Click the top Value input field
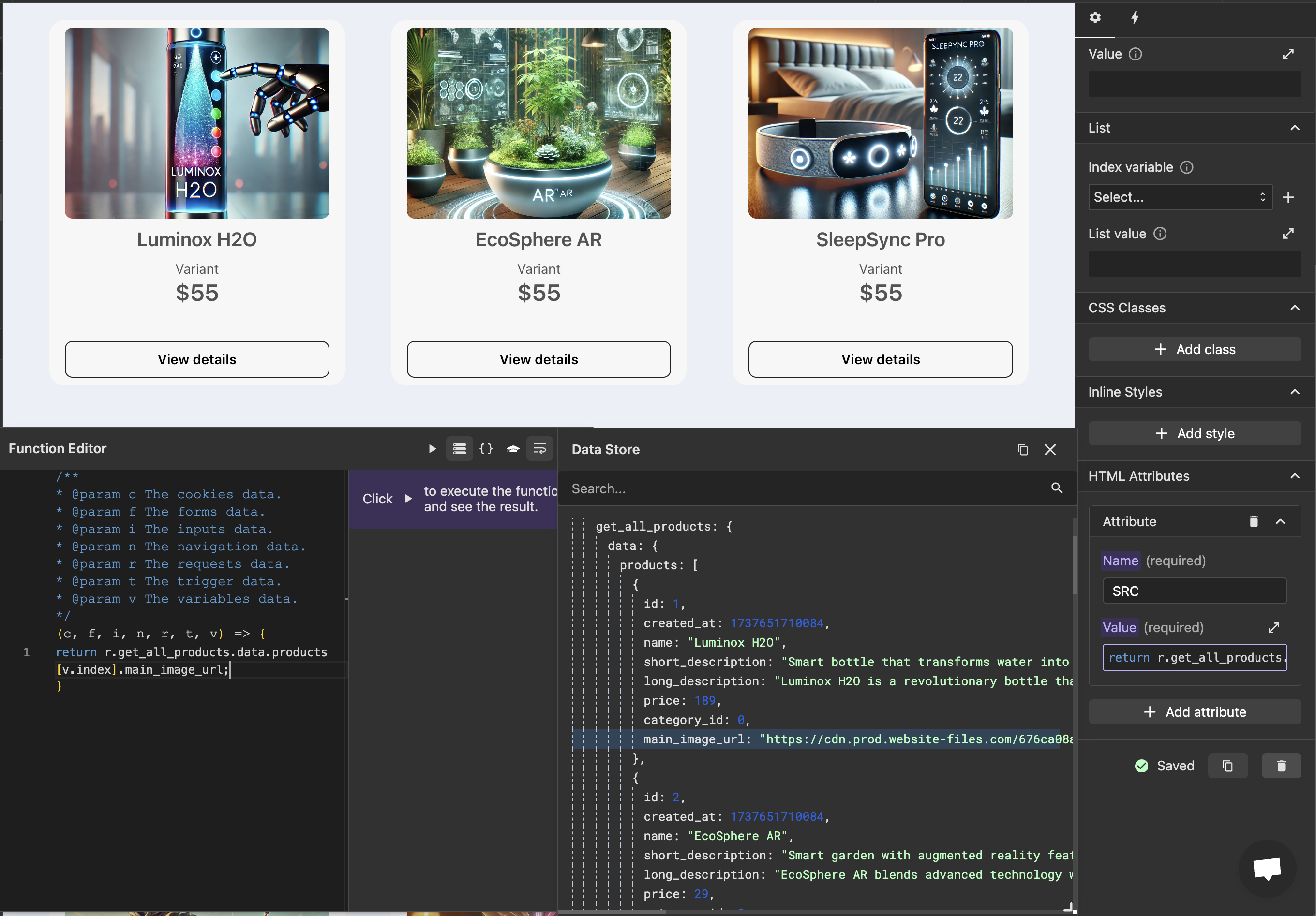Viewport: 1316px width, 916px height. pos(1195,84)
